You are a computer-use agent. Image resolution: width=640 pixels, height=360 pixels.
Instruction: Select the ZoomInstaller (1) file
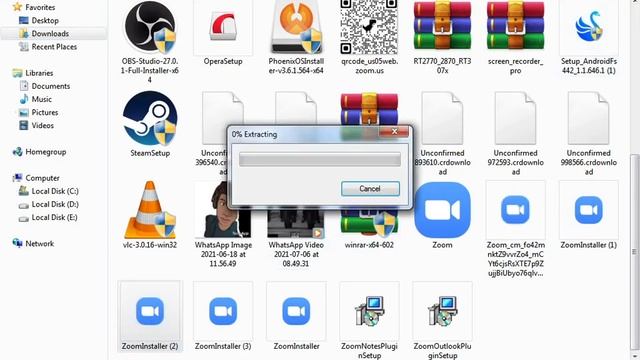[589, 210]
